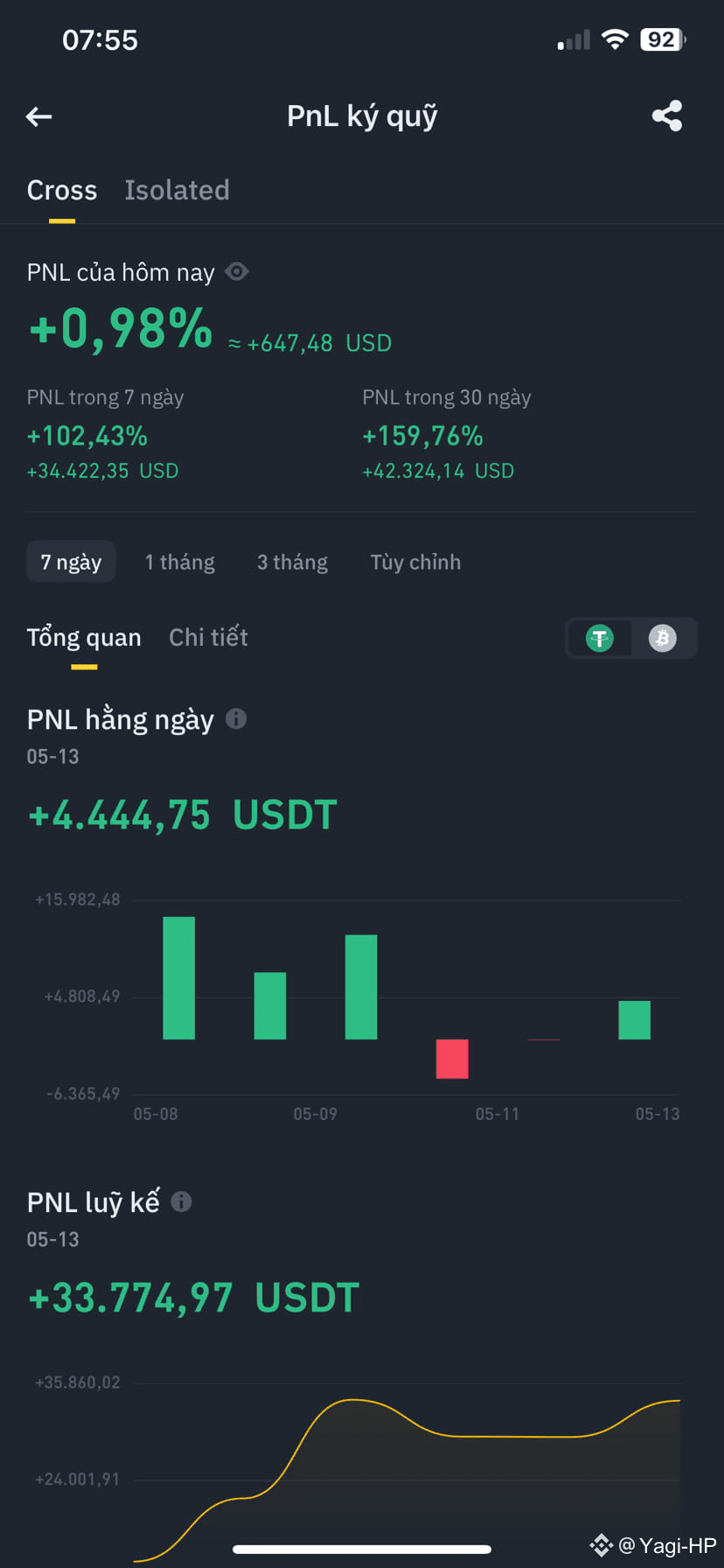Screen dimensions: 724x1568
Task: Tap the tallest green bar for 05-08
Action: [x=179, y=978]
